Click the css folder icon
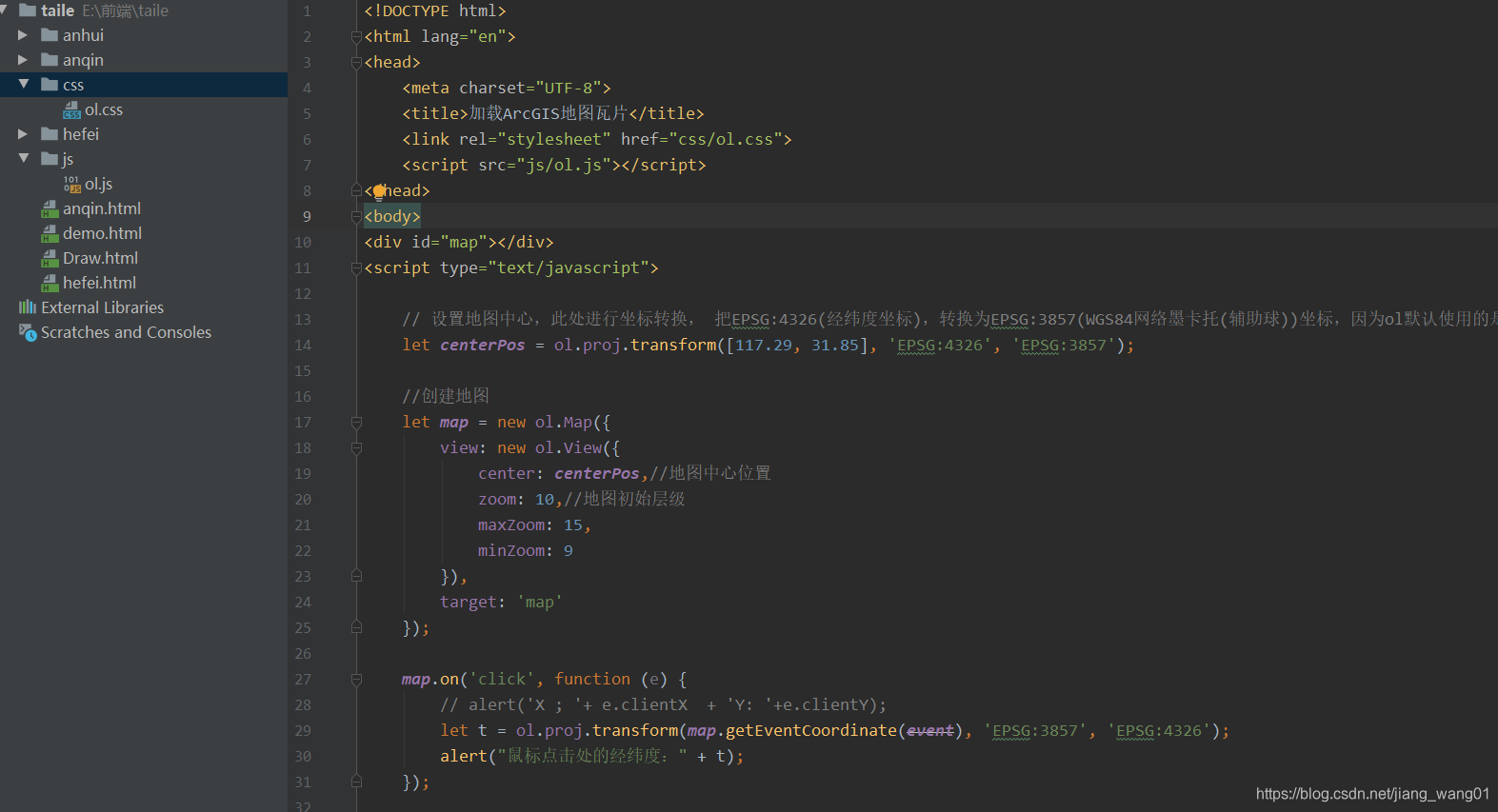The width and height of the screenshot is (1498, 812). point(50,85)
